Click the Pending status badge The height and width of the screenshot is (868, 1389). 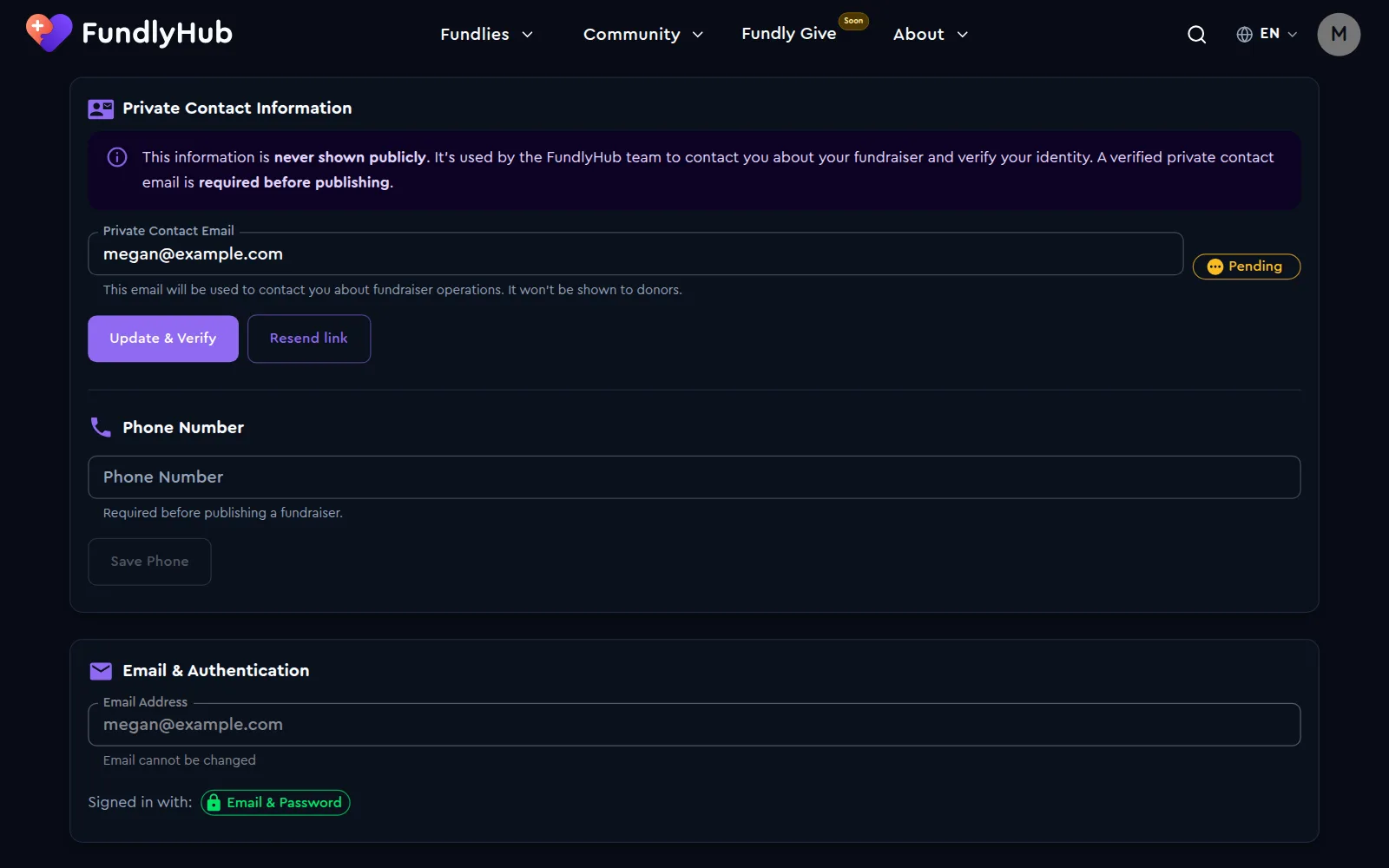(x=1246, y=266)
